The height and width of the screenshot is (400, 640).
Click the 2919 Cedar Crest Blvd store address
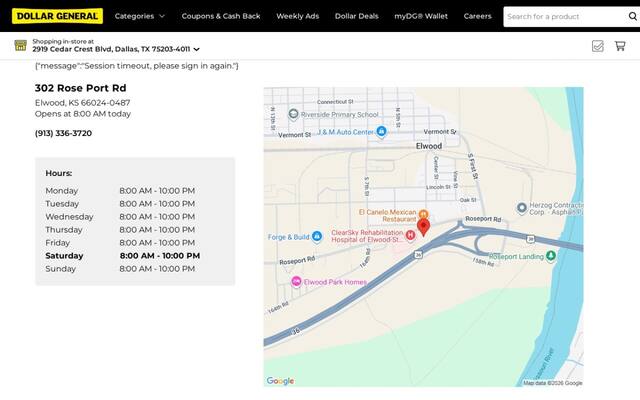(x=111, y=49)
